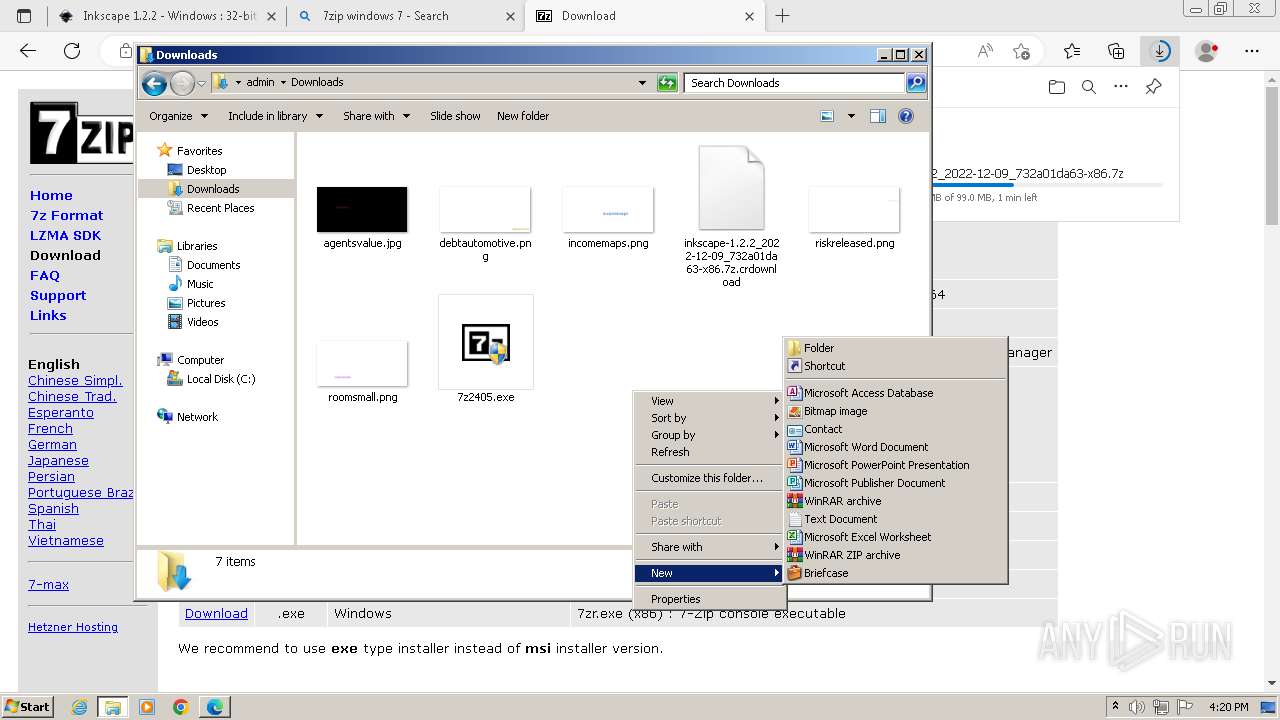Create new Microsoft Publisher Document
The height and width of the screenshot is (720, 1280).
895,483
